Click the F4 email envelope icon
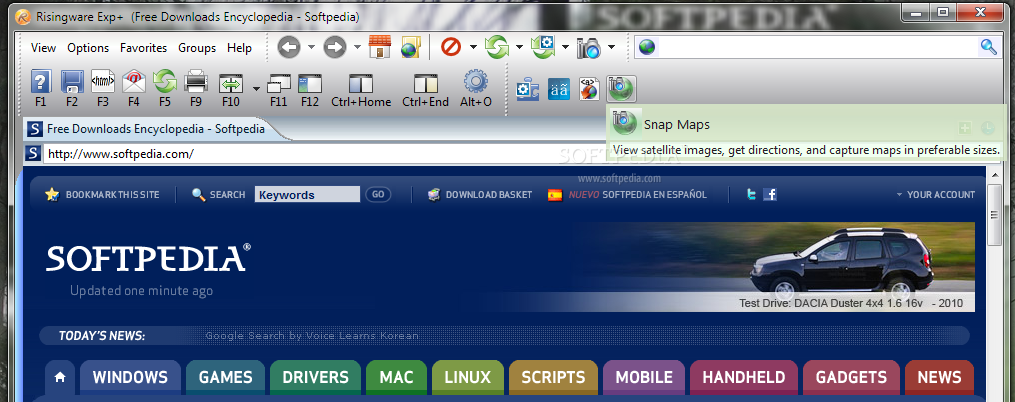This screenshot has height=402, width=1015. 133,82
